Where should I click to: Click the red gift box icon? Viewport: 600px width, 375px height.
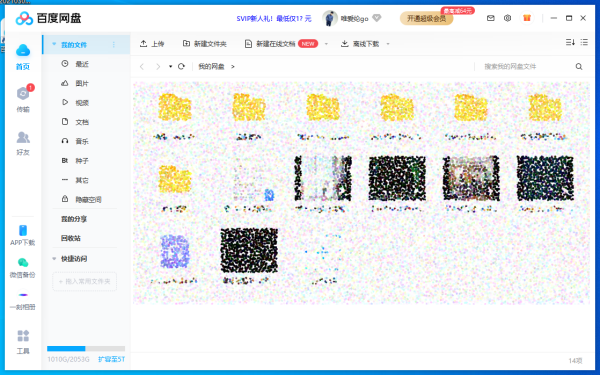tap(527, 18)
